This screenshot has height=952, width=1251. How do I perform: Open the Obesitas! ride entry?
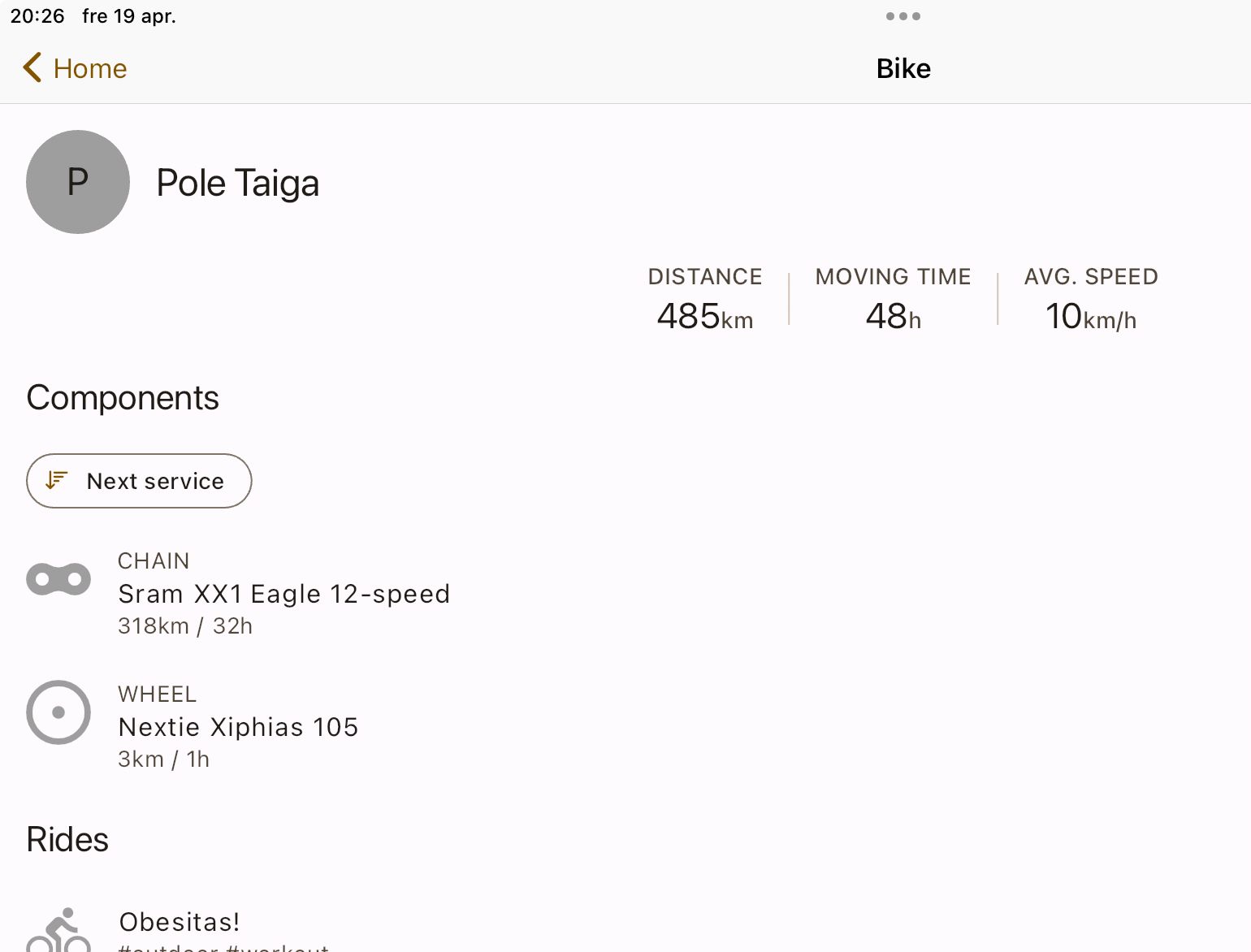[x=180, y=922]
